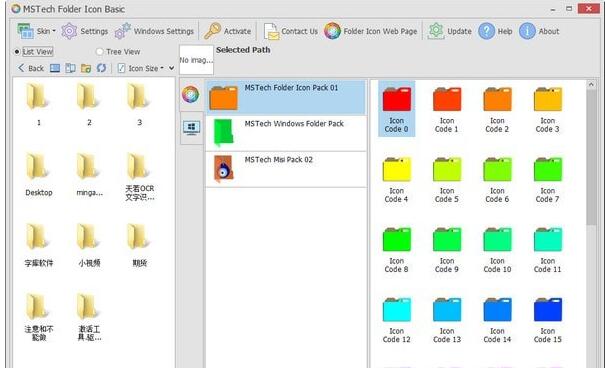
Task: Click the new folder icon in navigation bar
Action: [x=86, y=68]
